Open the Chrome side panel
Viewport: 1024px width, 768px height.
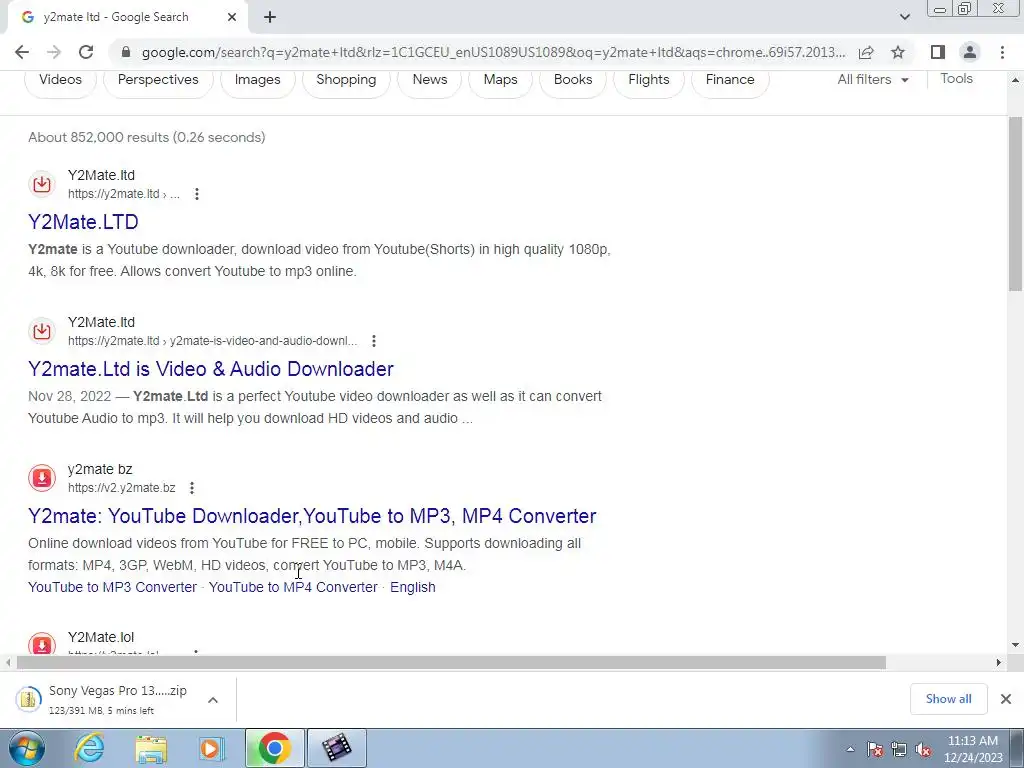(938, 52)
